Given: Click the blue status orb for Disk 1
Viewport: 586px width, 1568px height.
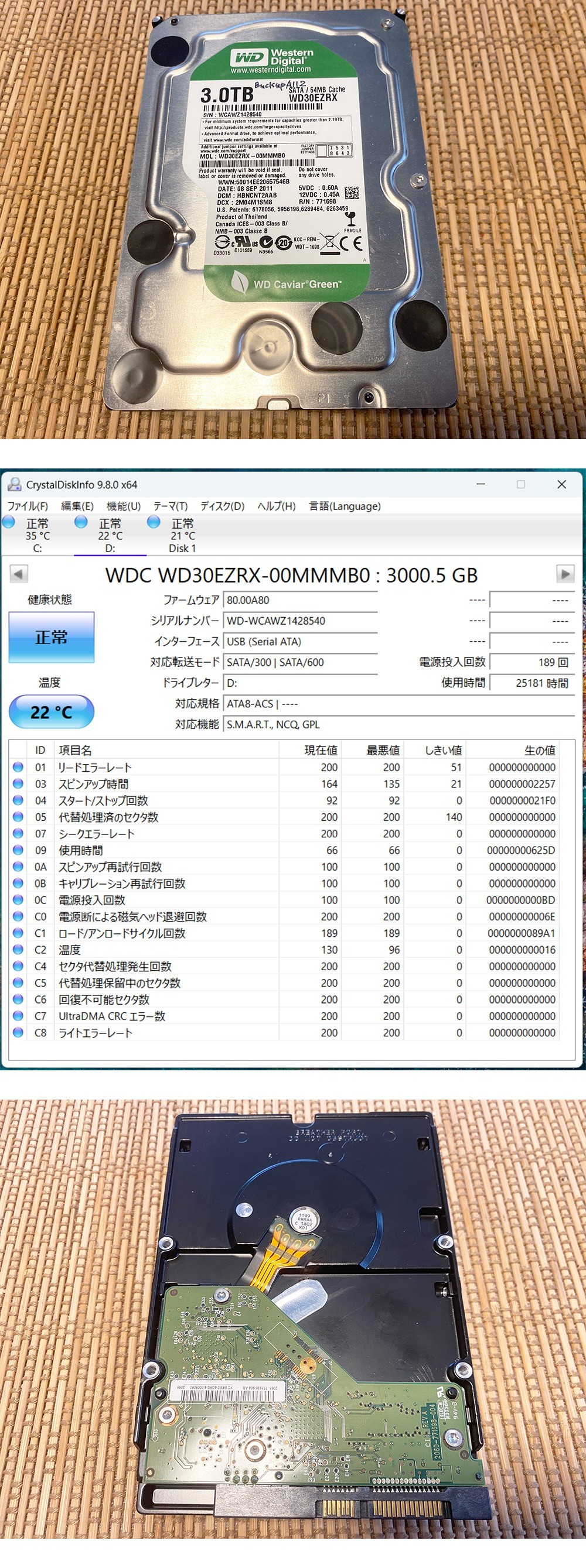Looking at the screenshot, I should 154,522.
